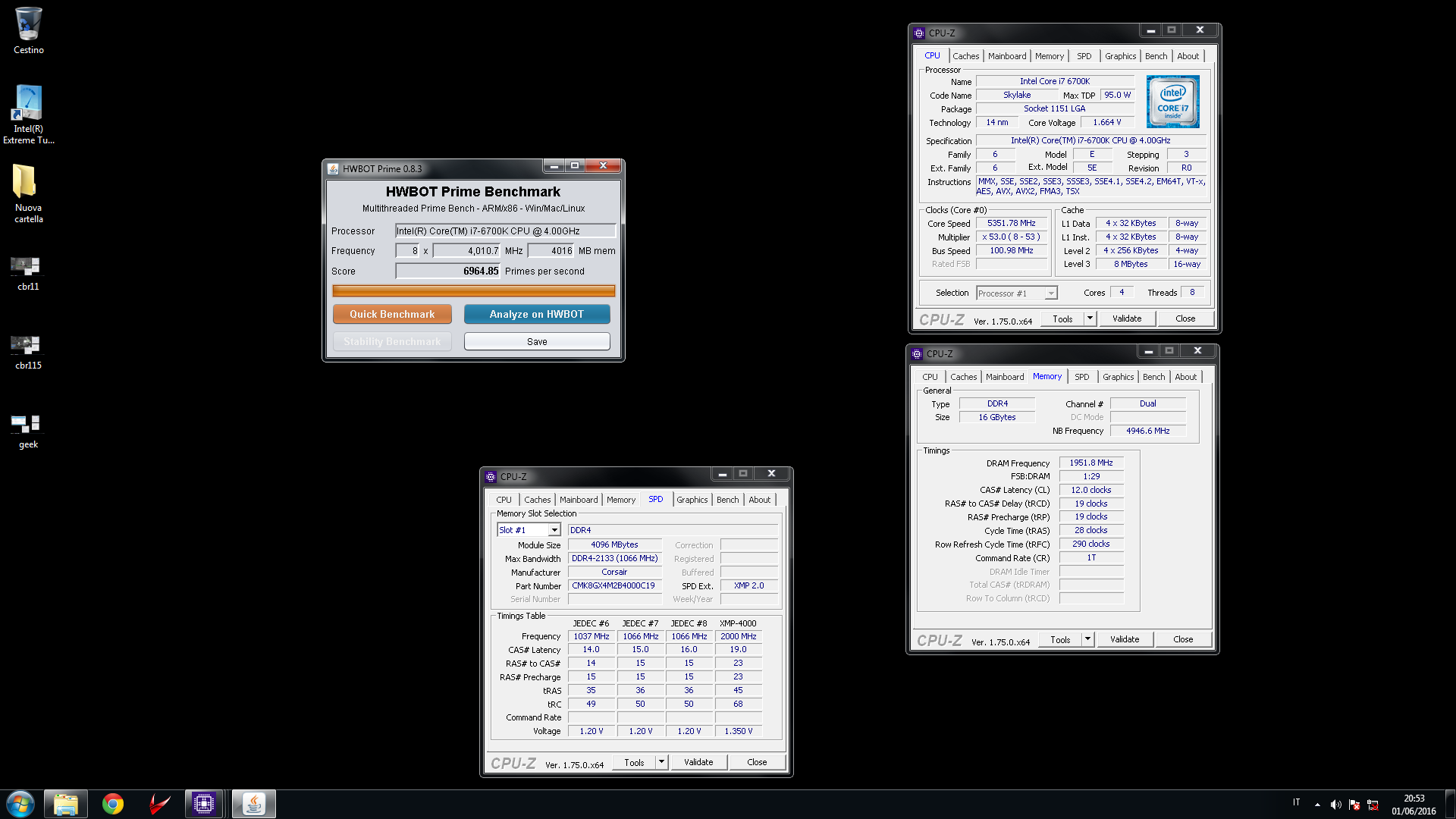Click the XMP-4000 frequency 2000 MHz cell
Viewport: 1456px width, 819px height.
point(738,636)
